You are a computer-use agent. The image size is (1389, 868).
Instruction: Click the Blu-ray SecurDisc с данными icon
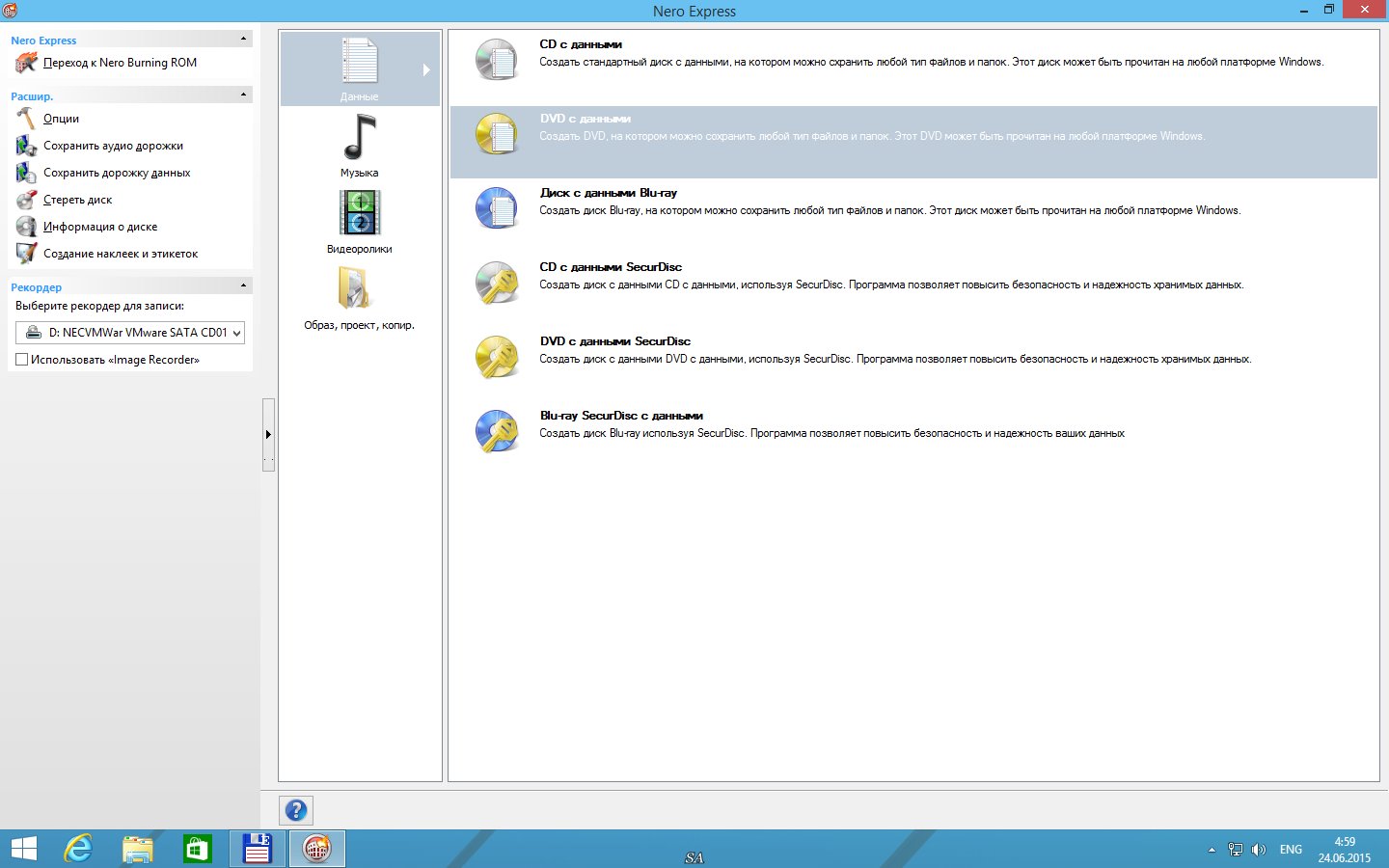tap(497, 431)
